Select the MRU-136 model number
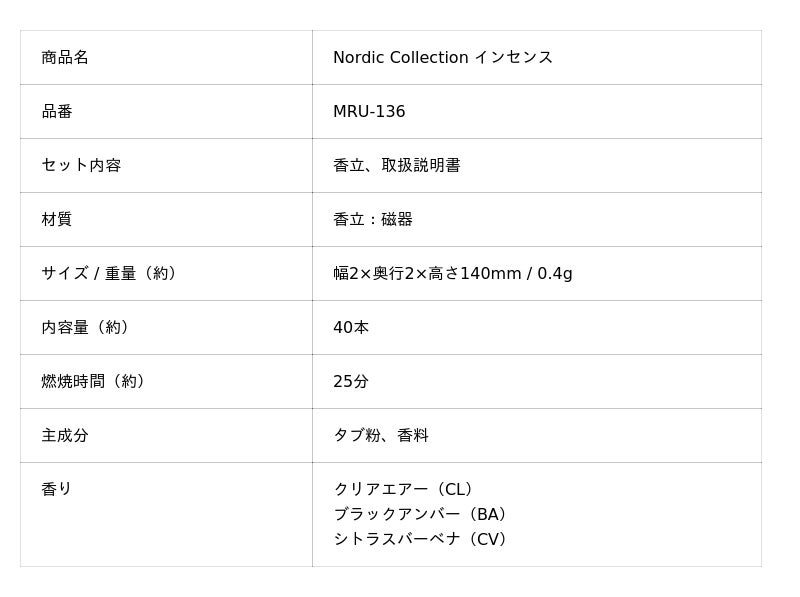Viewport: 800px width, 597px height. click(x=369, y=112)
